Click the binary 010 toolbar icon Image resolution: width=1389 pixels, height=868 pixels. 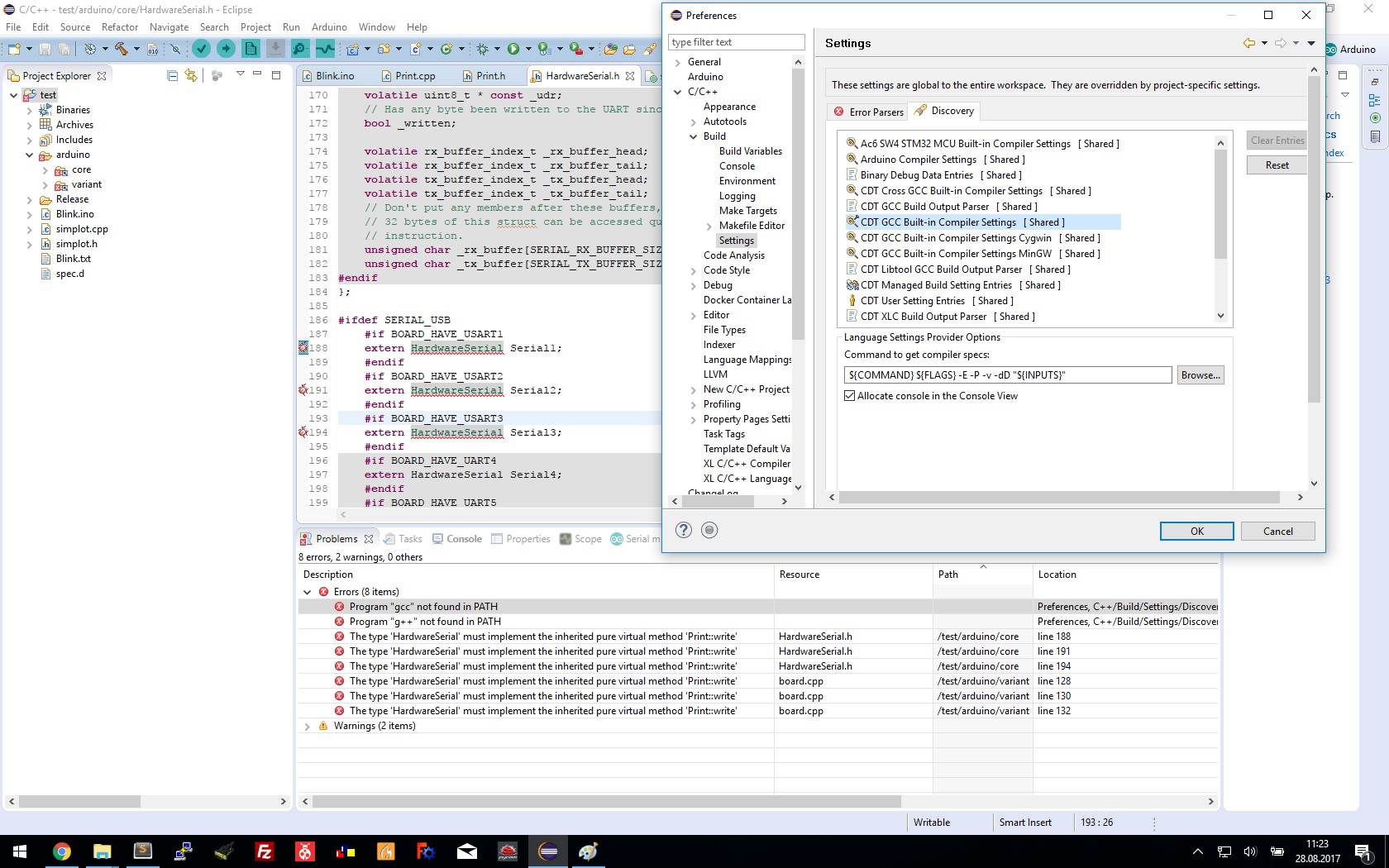(153, 49)
